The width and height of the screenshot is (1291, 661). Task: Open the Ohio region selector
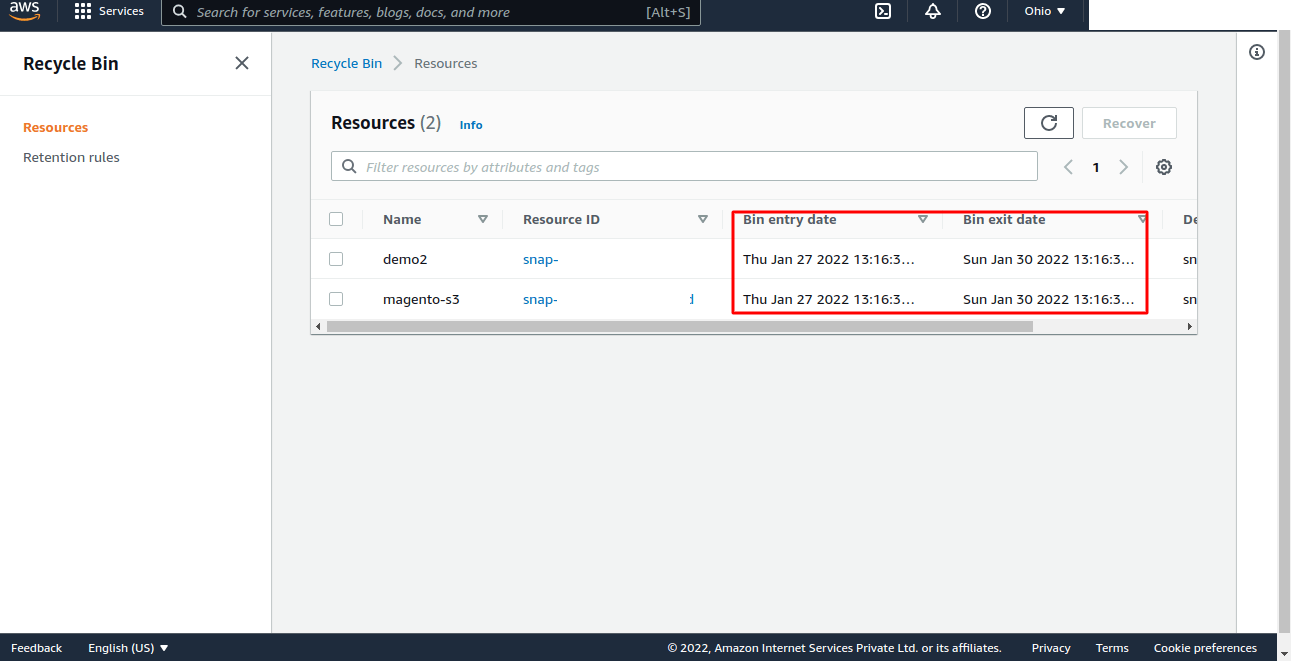coord(1044,12)
